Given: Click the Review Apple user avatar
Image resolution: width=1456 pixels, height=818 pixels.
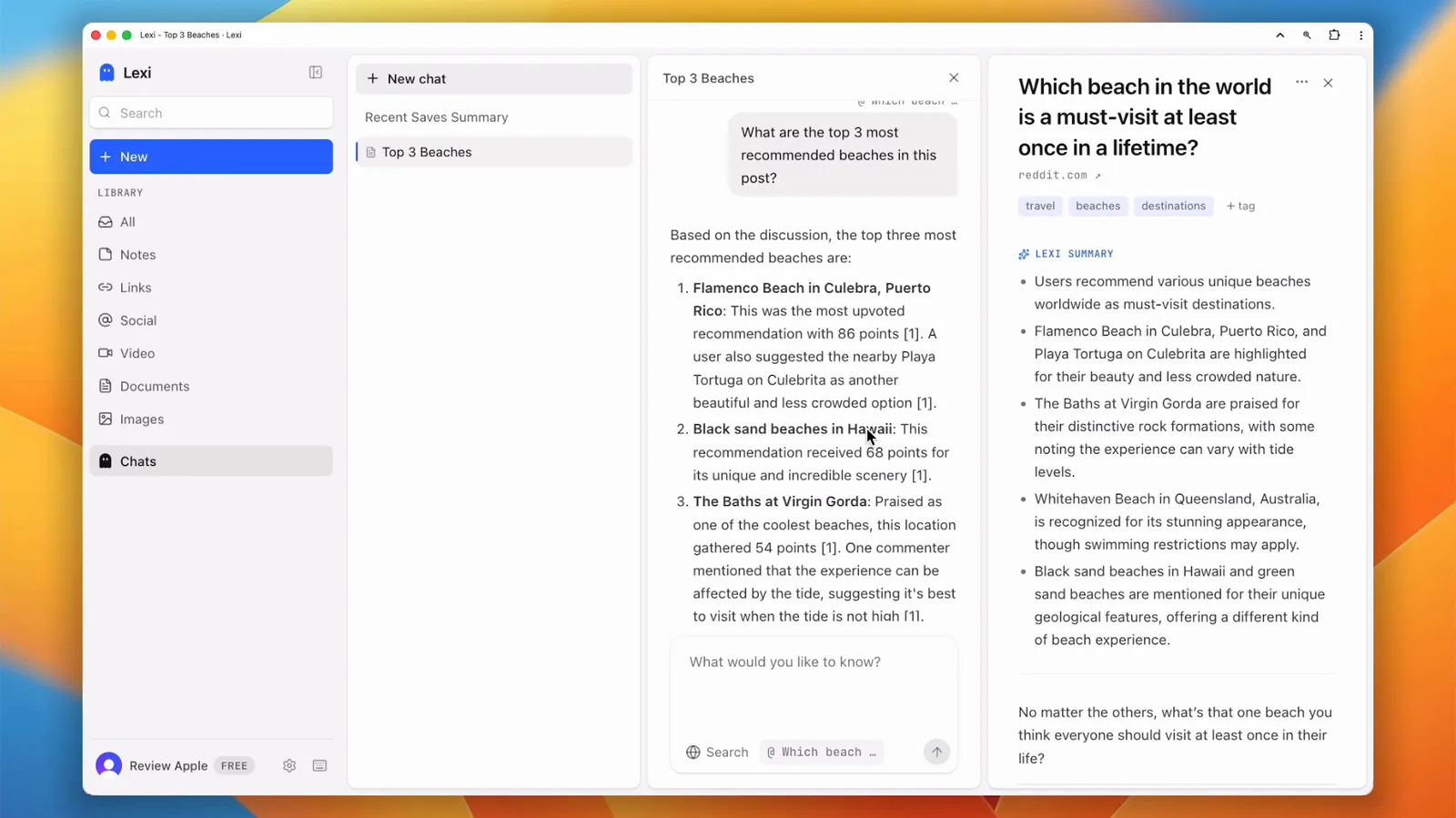Looking at the screenshot, I should tap(109, 765).
